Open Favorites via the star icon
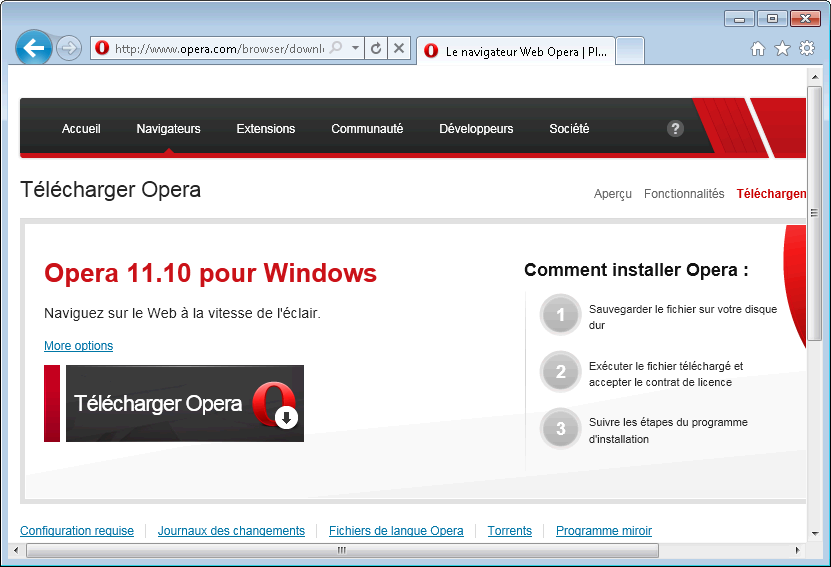831x567 pixels. (x=782, y=49)
